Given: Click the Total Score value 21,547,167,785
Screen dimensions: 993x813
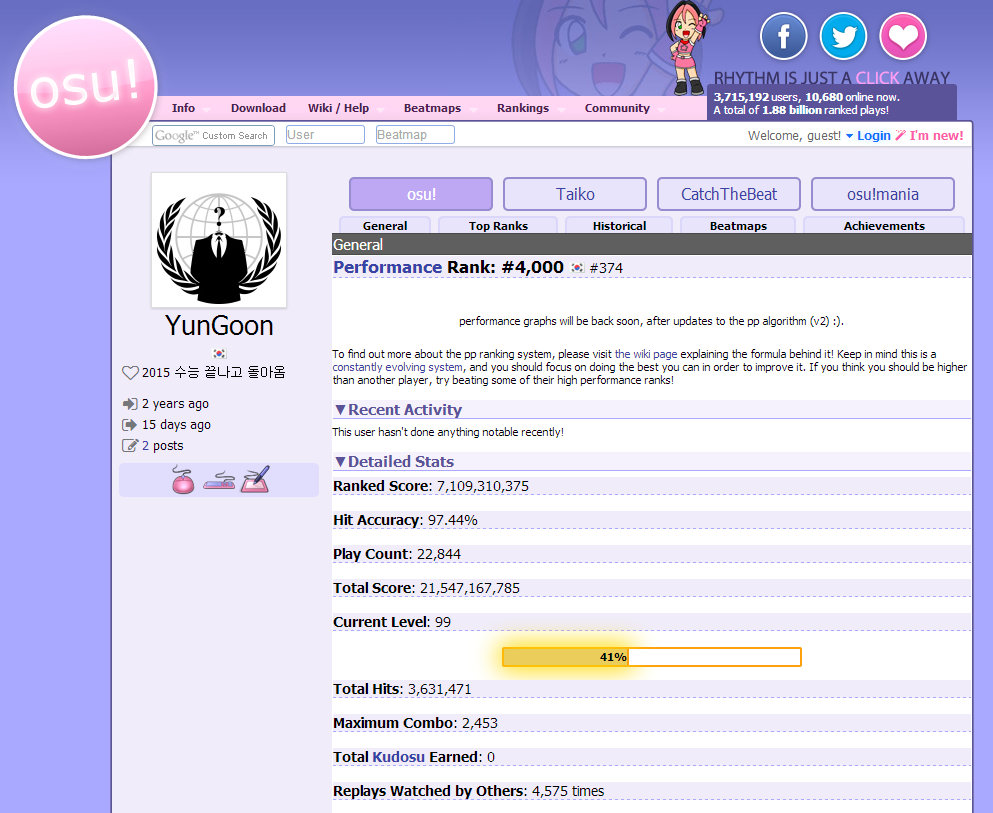Looking at the screenshot, I should coord(470,588).
